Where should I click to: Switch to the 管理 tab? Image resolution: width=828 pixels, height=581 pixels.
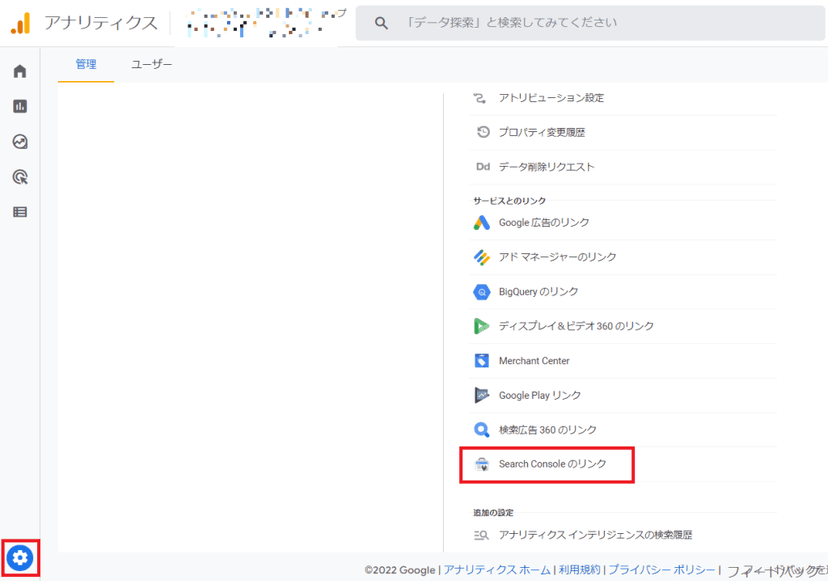(x=86, y=64)
